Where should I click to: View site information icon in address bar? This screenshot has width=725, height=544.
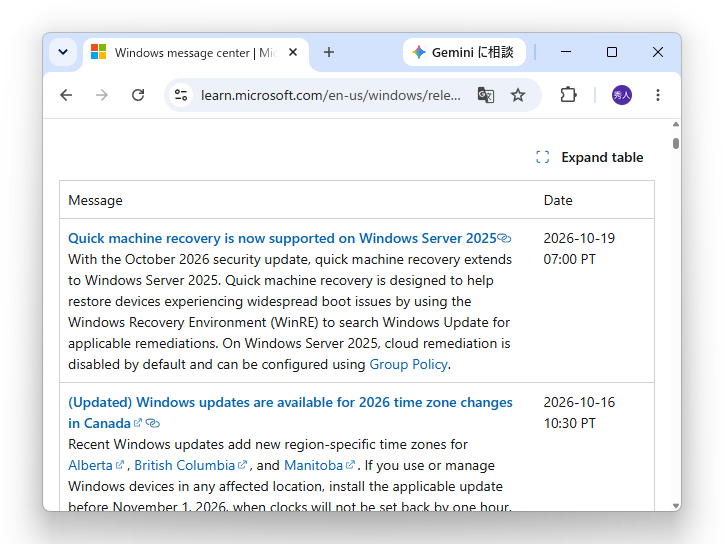point(181,95)
